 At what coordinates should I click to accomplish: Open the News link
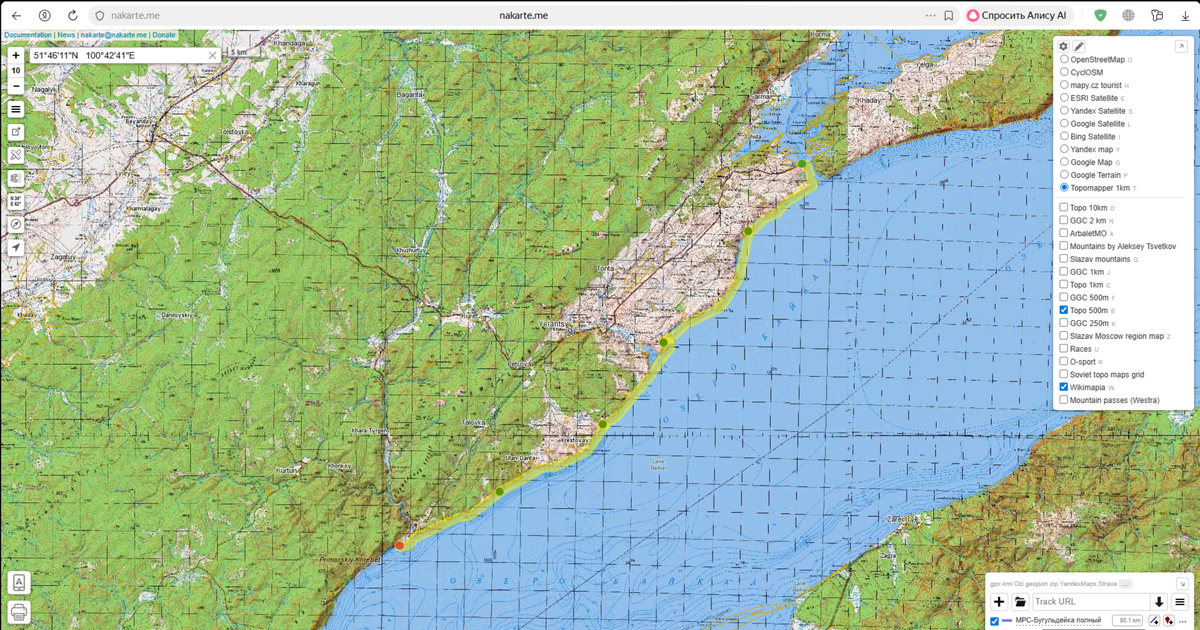tap(66, 35)
